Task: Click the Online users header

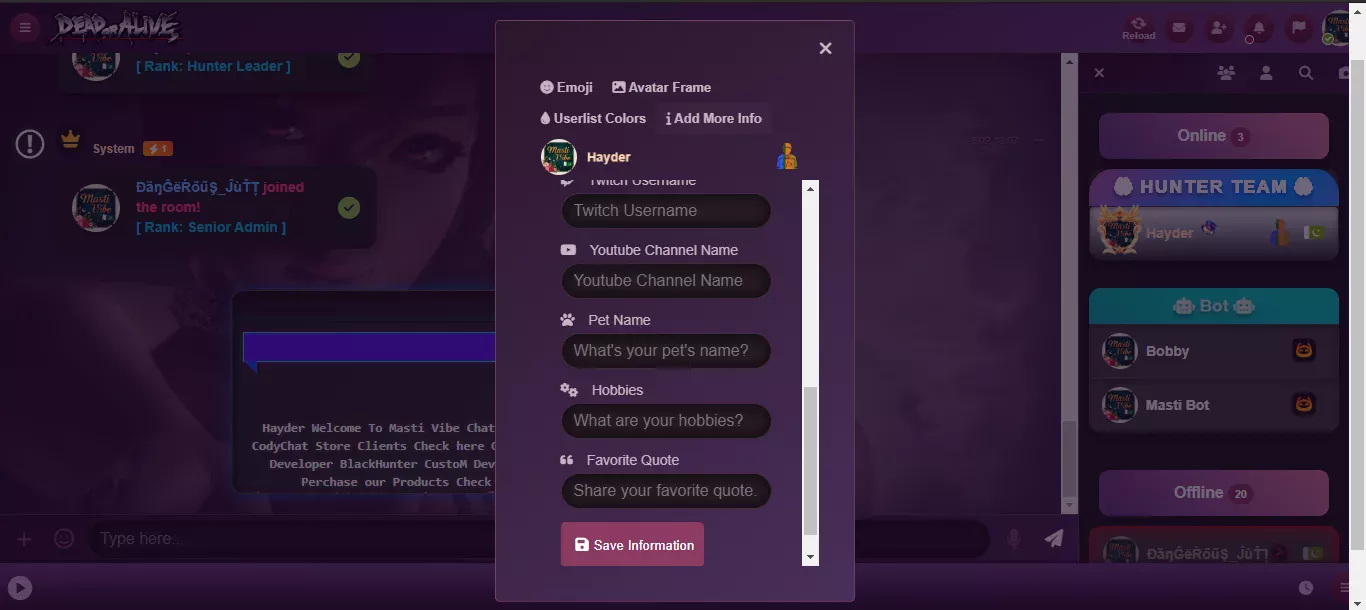Action: point(1213,136)
